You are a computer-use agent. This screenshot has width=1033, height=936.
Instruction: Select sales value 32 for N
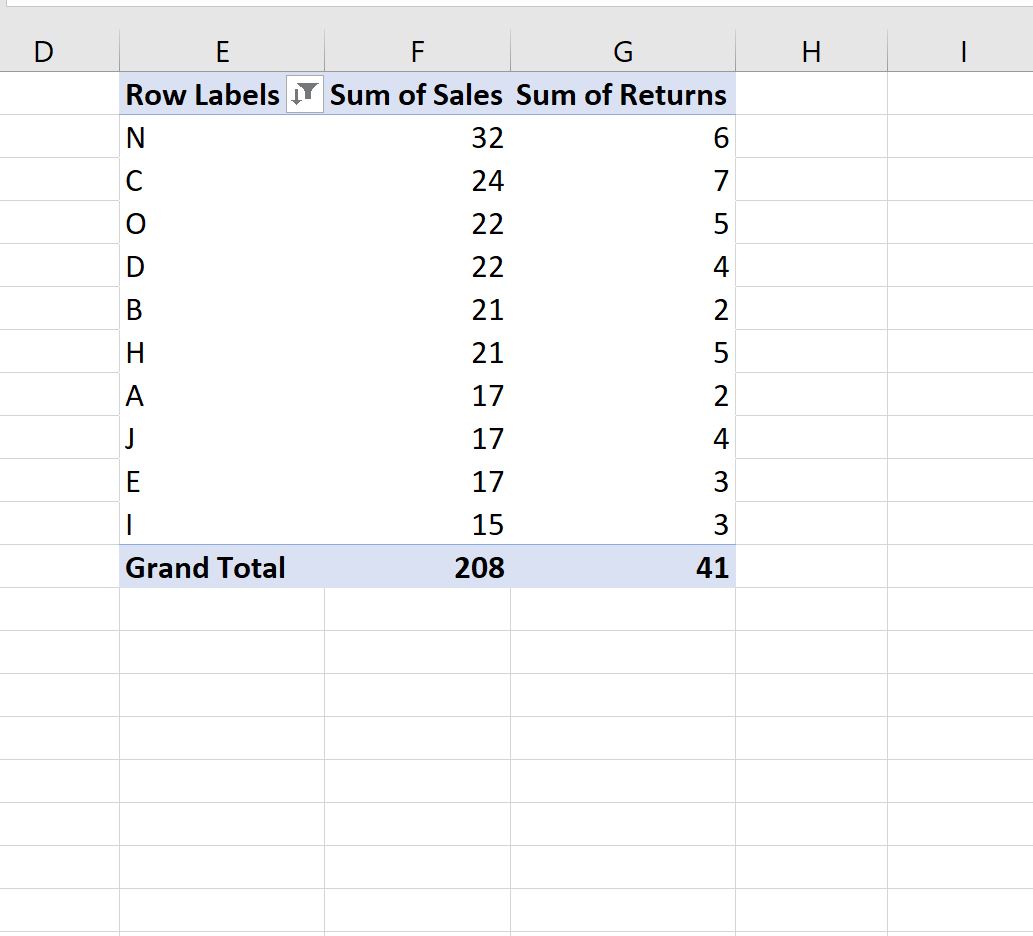pos(417,136)
